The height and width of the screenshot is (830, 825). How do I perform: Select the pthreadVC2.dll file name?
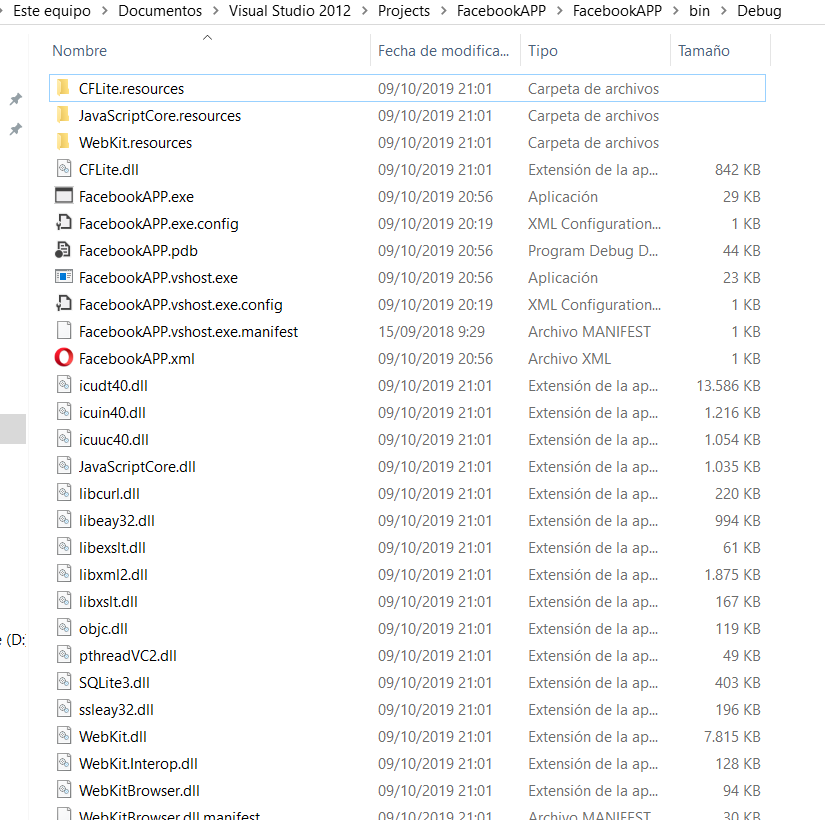(128, 656)
